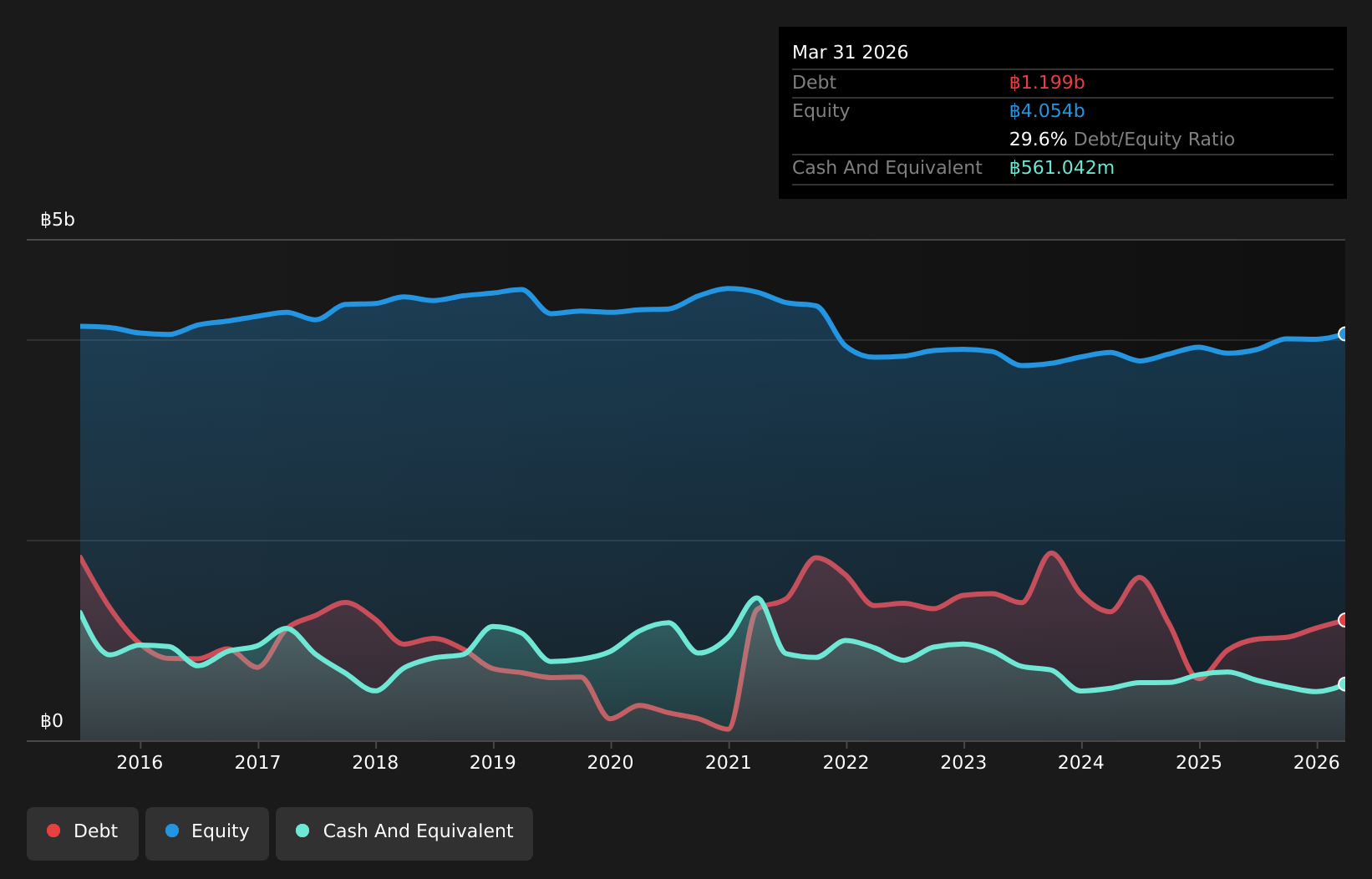This screenshot has width=1372, height=879.
Task: Select the 2021 x-axis label
Action: (729, 762)
